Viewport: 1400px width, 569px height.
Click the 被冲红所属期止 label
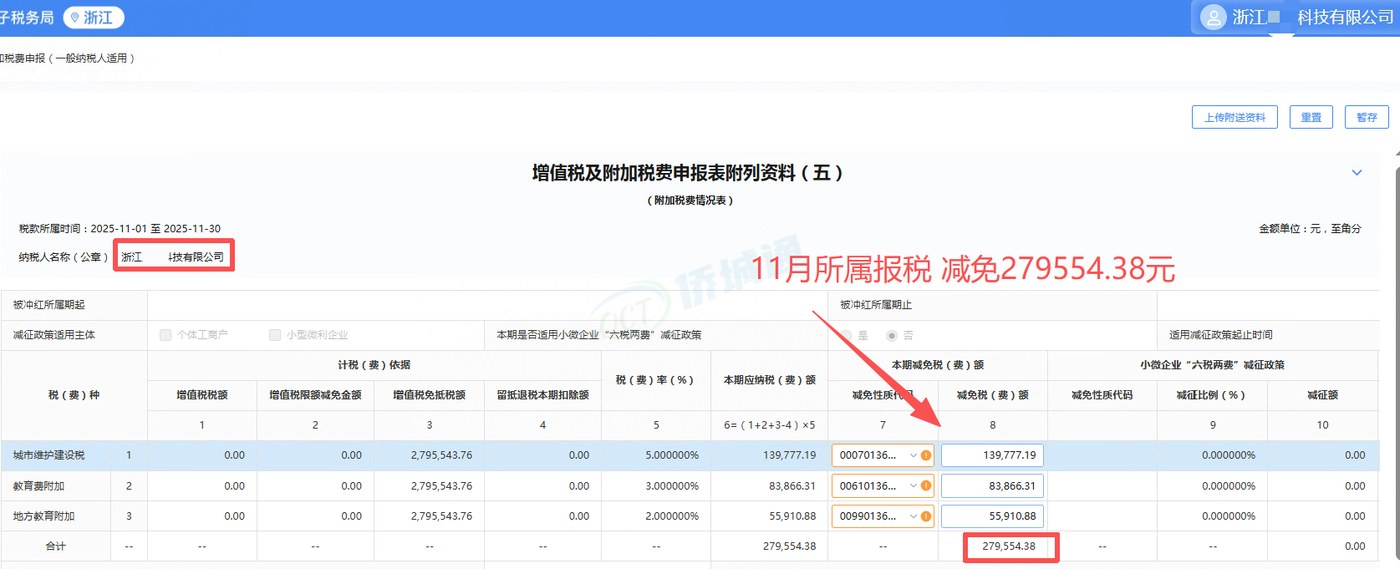coord(876,305)
